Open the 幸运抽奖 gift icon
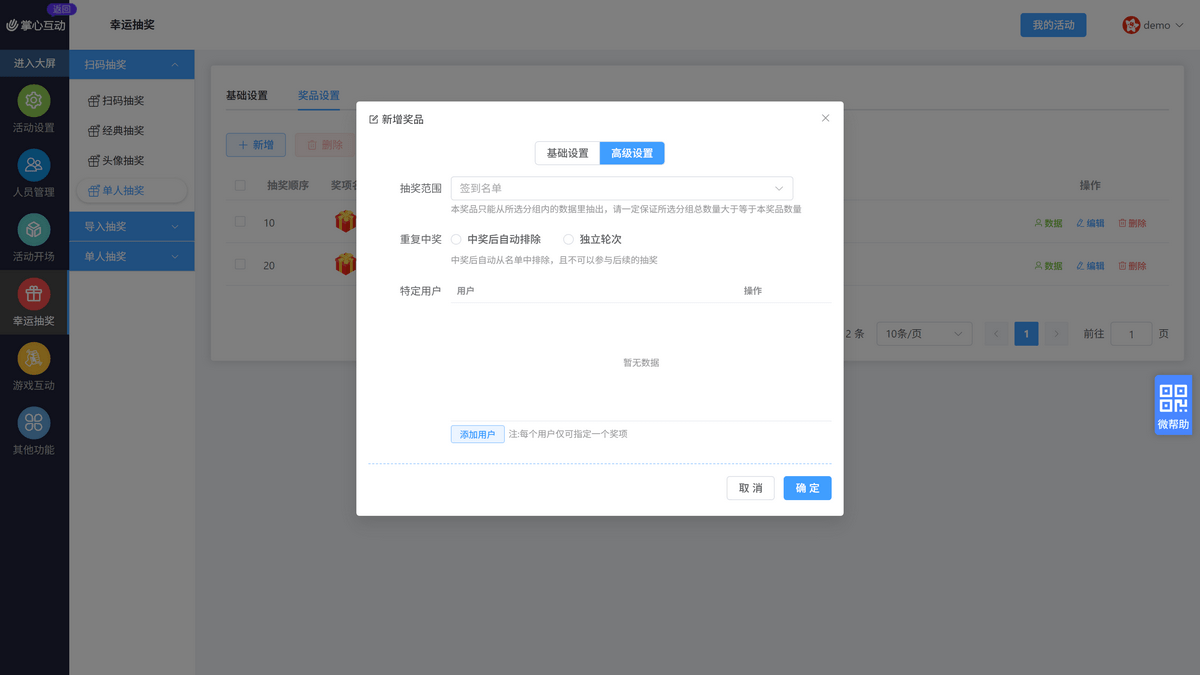 [x=34, y=294]
